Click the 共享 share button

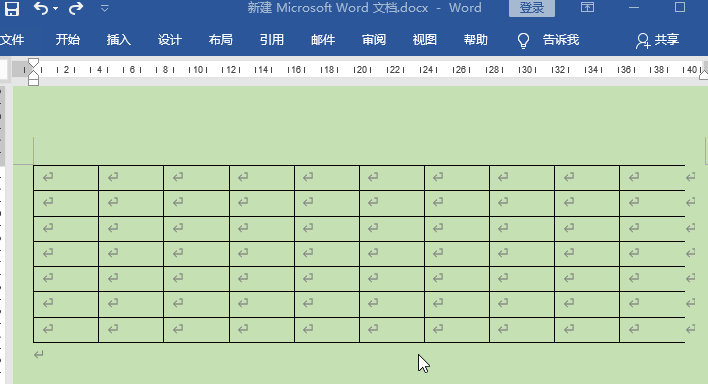tap(658, 40)
